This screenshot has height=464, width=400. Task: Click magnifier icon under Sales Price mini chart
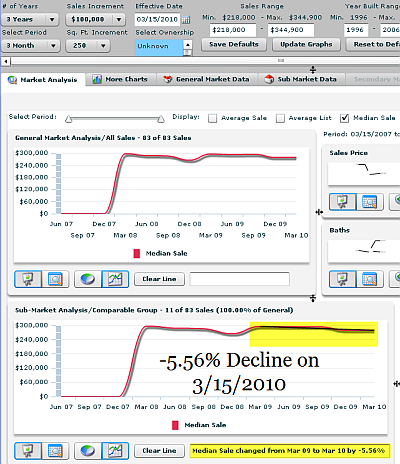[370, 202]
